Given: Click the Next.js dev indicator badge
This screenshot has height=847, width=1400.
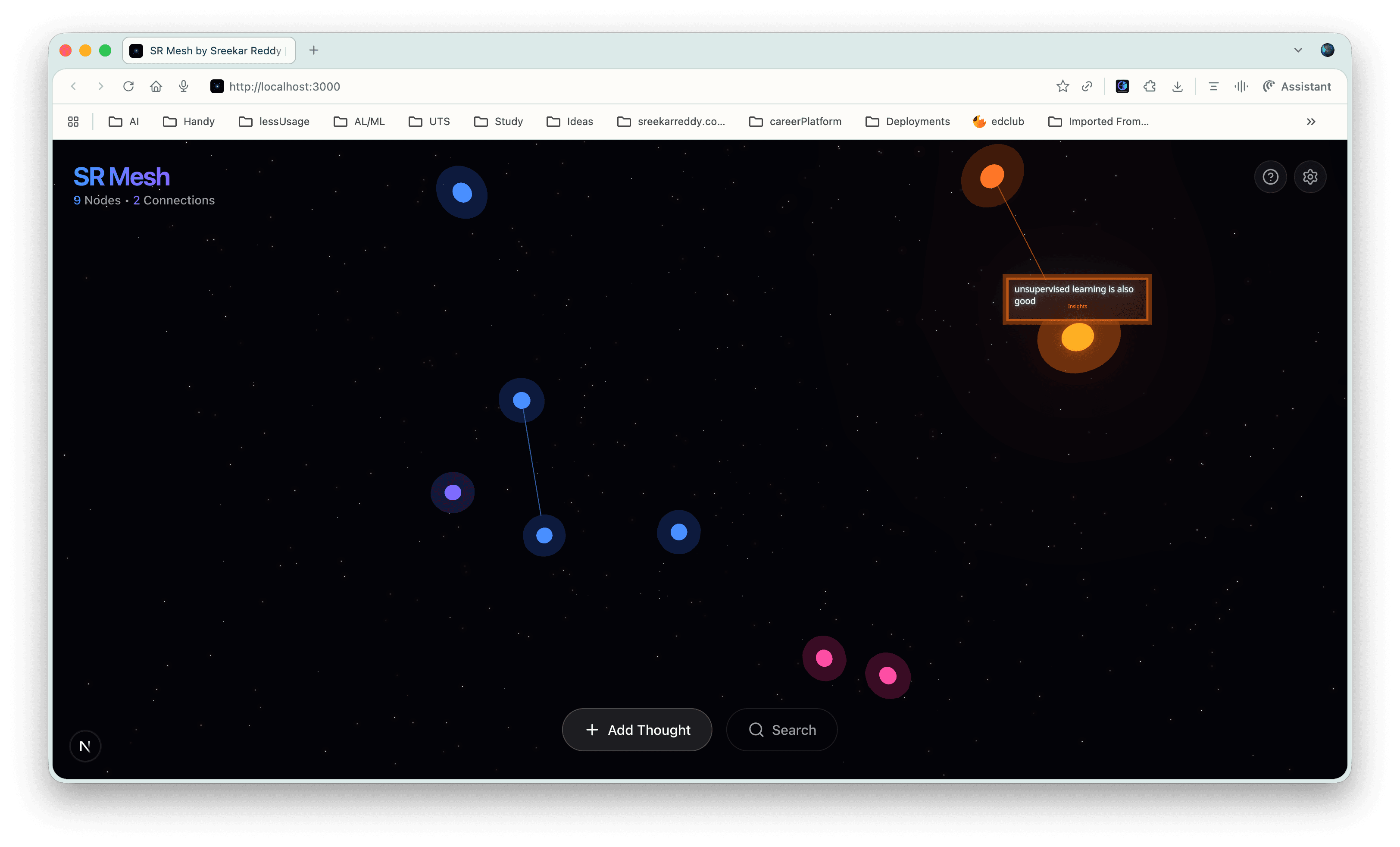Looking at the screenshot, I should [x=85, y=746].
